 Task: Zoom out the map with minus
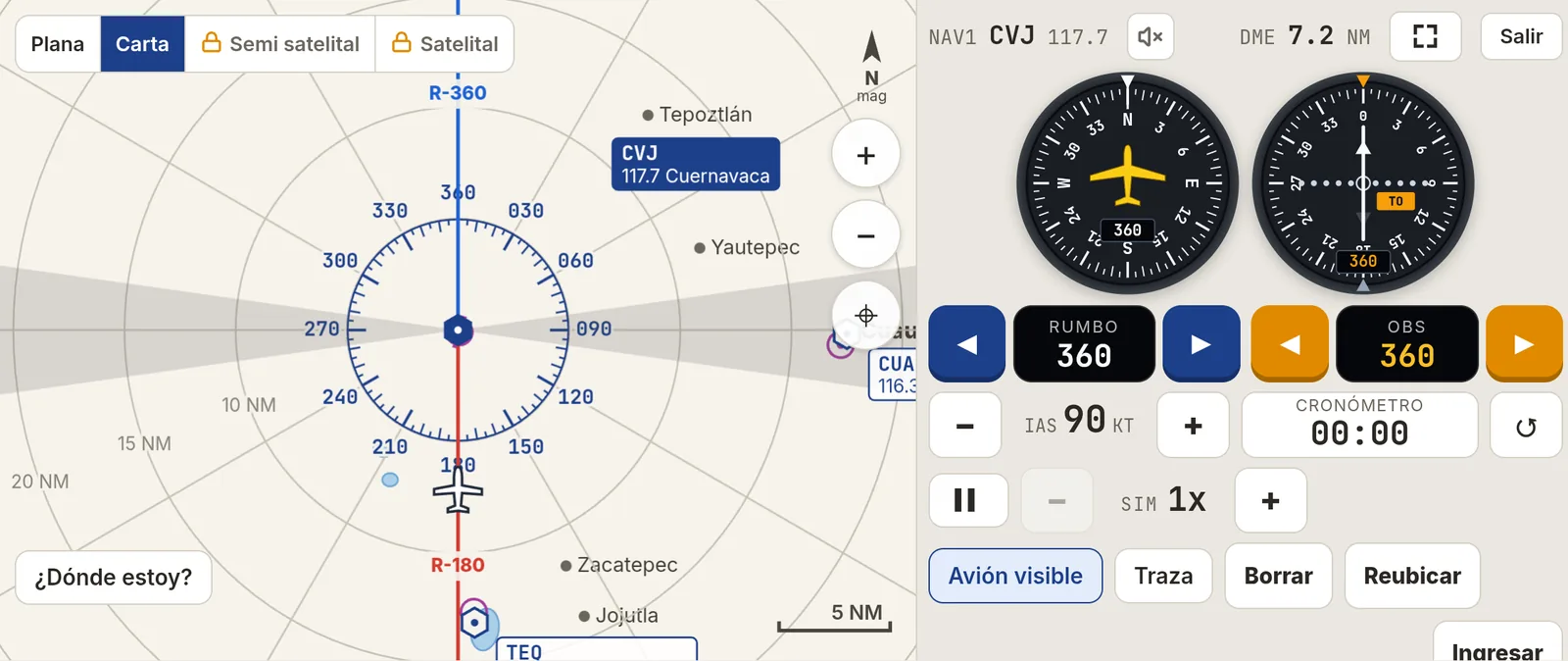865,235
